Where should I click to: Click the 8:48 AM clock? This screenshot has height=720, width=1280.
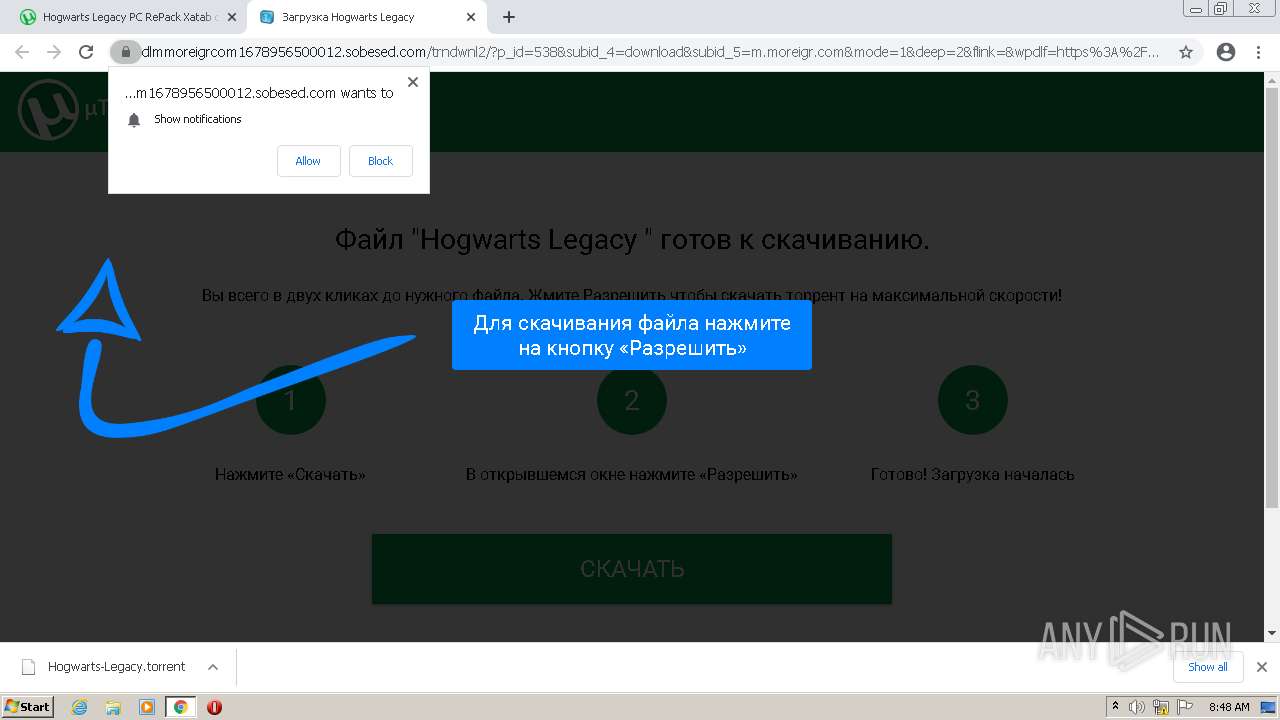point(1229,707)
